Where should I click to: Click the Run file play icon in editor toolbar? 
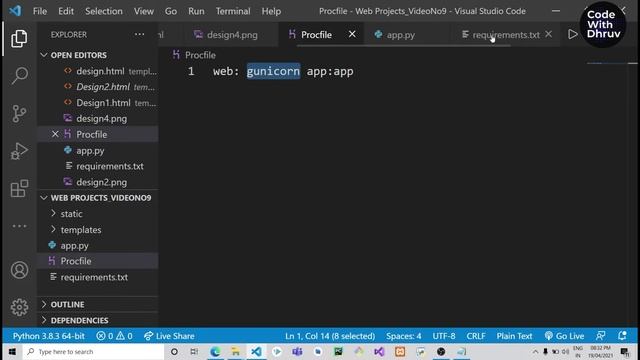click(x=573, y=34)
